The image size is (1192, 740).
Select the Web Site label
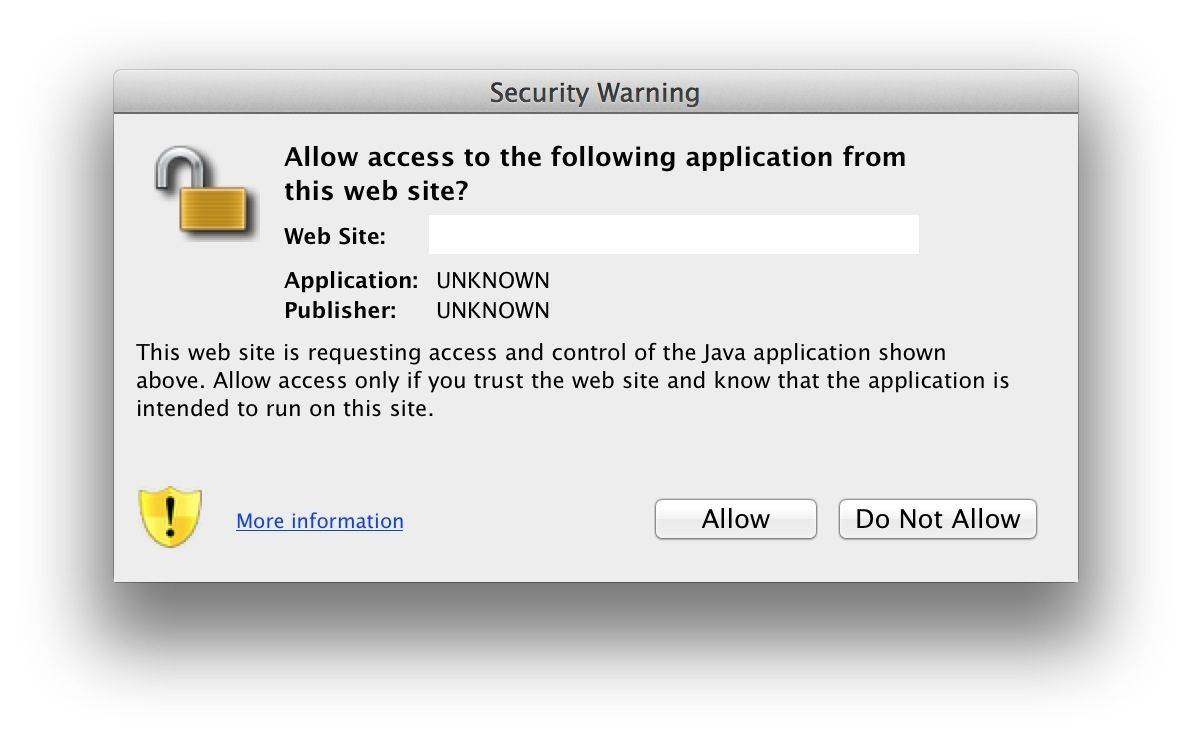(x=335, y=237)
